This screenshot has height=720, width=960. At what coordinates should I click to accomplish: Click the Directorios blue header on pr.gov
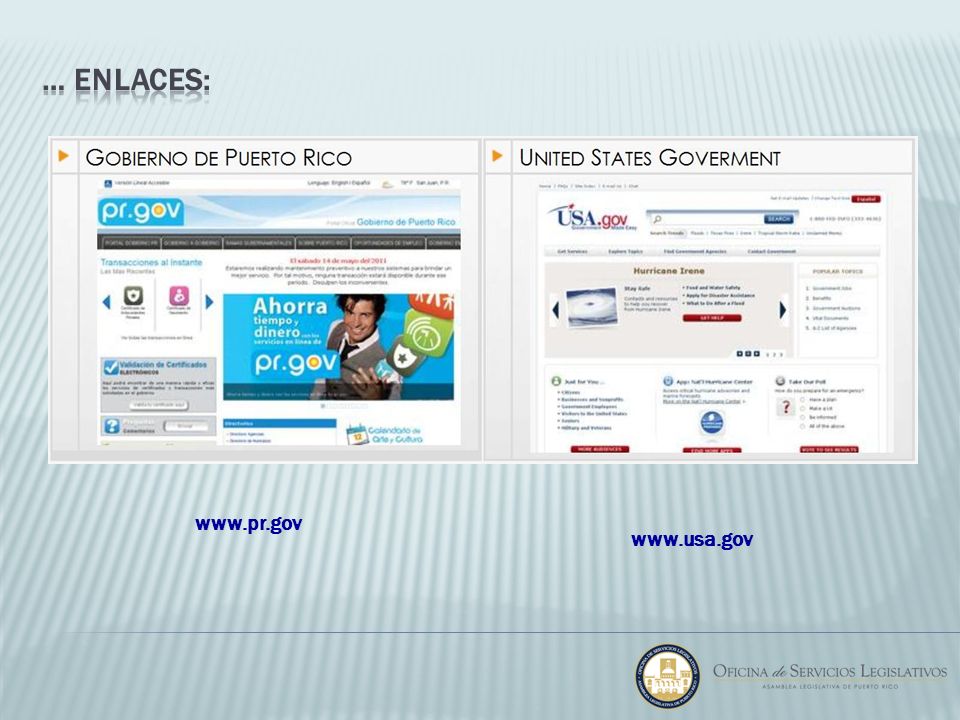pos(279,423)
